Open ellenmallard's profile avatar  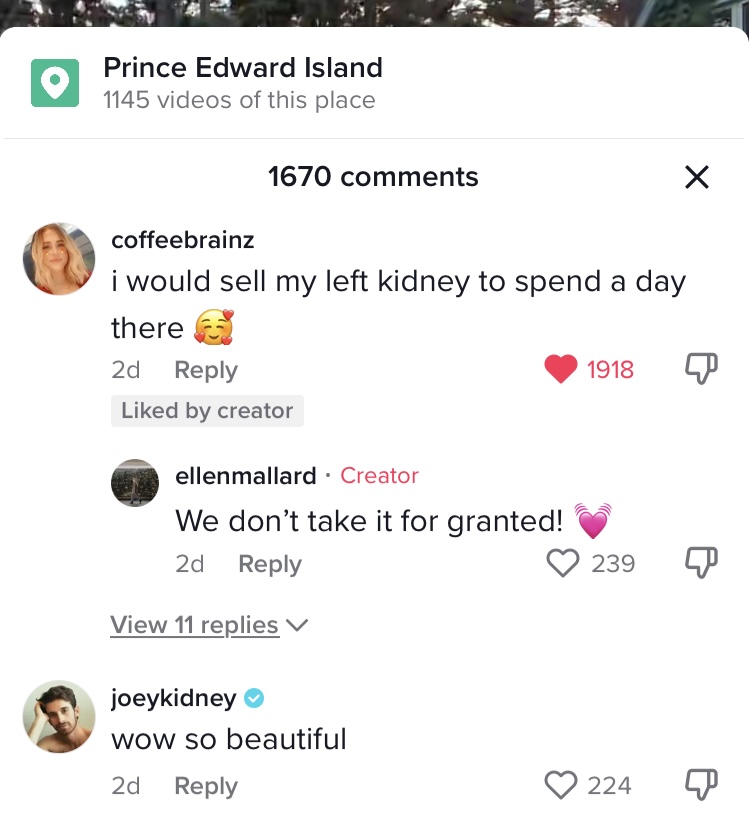click(134, 483)
